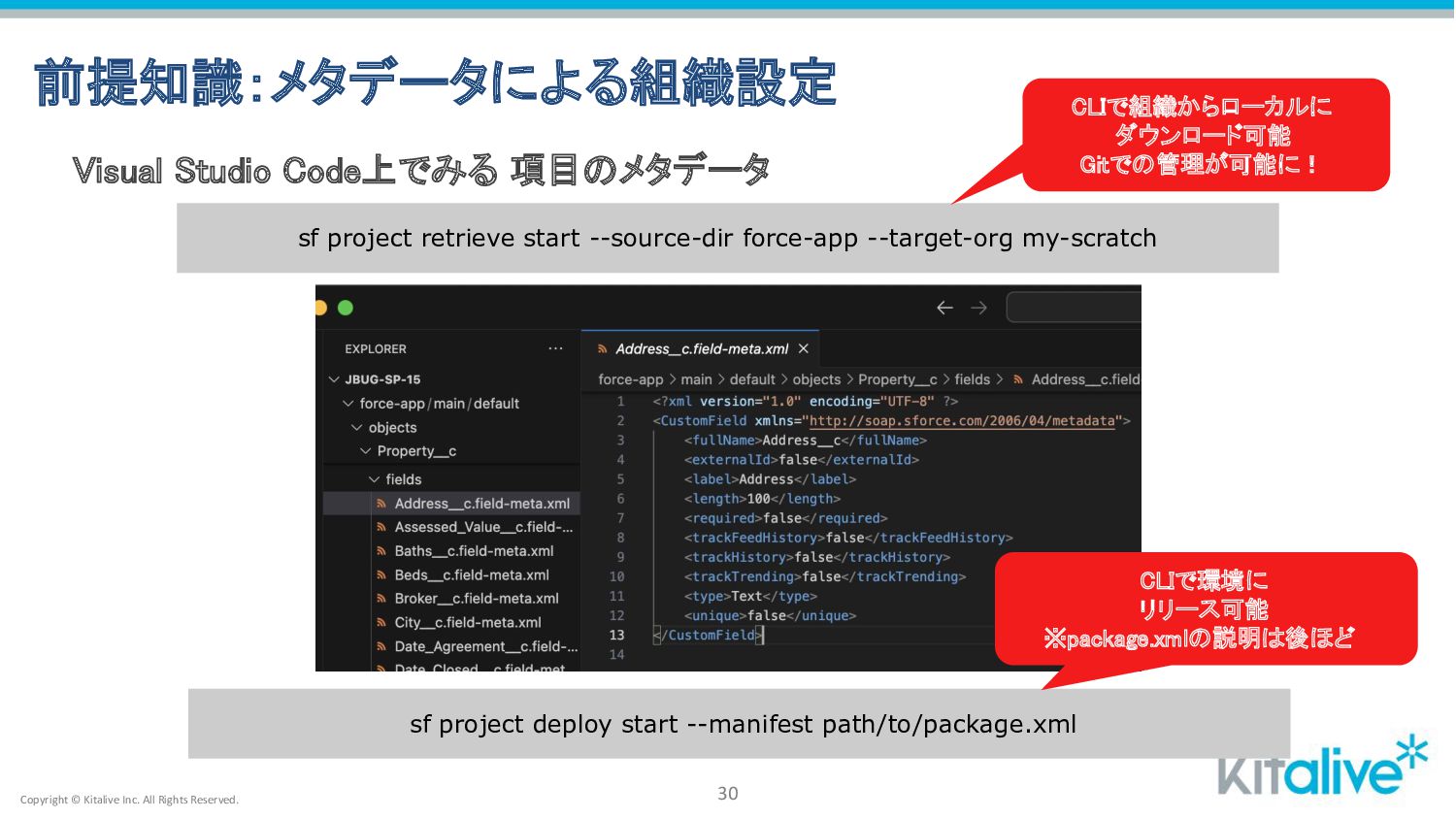Click the label Address code line
This screenshot has width=1456, height=819.
point(770,479)
